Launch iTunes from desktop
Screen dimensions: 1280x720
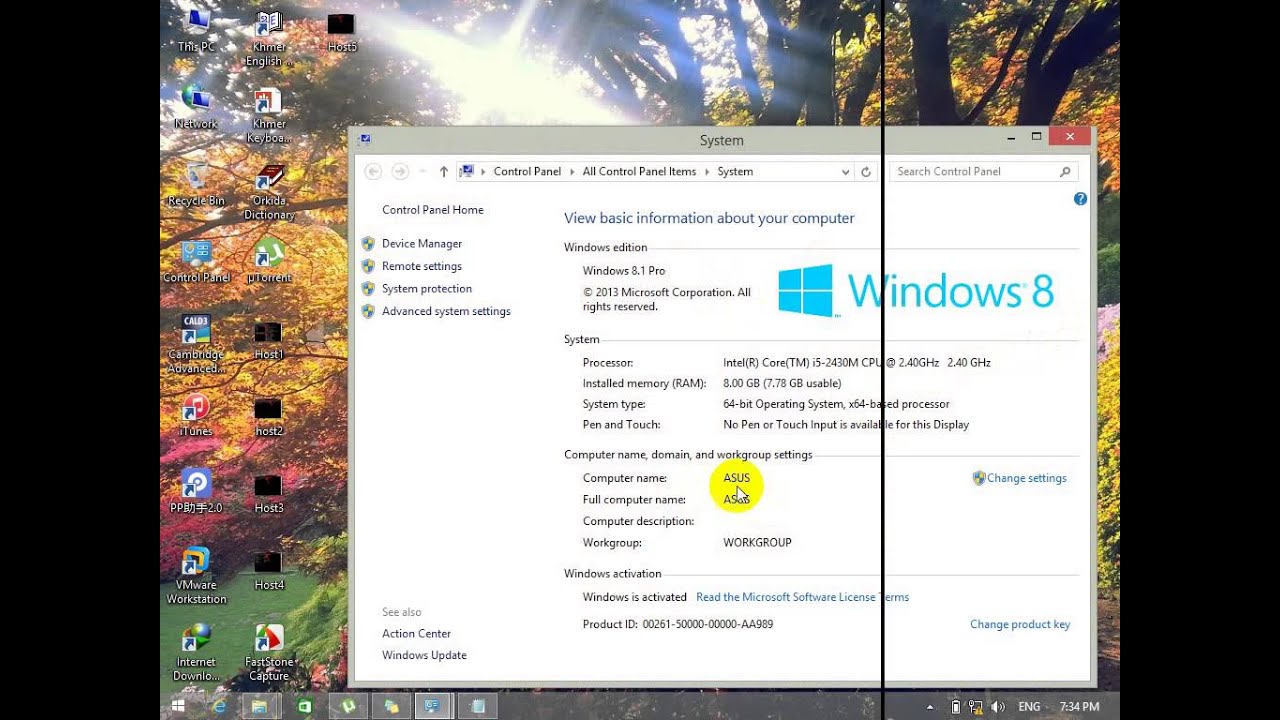coord(196,416)
